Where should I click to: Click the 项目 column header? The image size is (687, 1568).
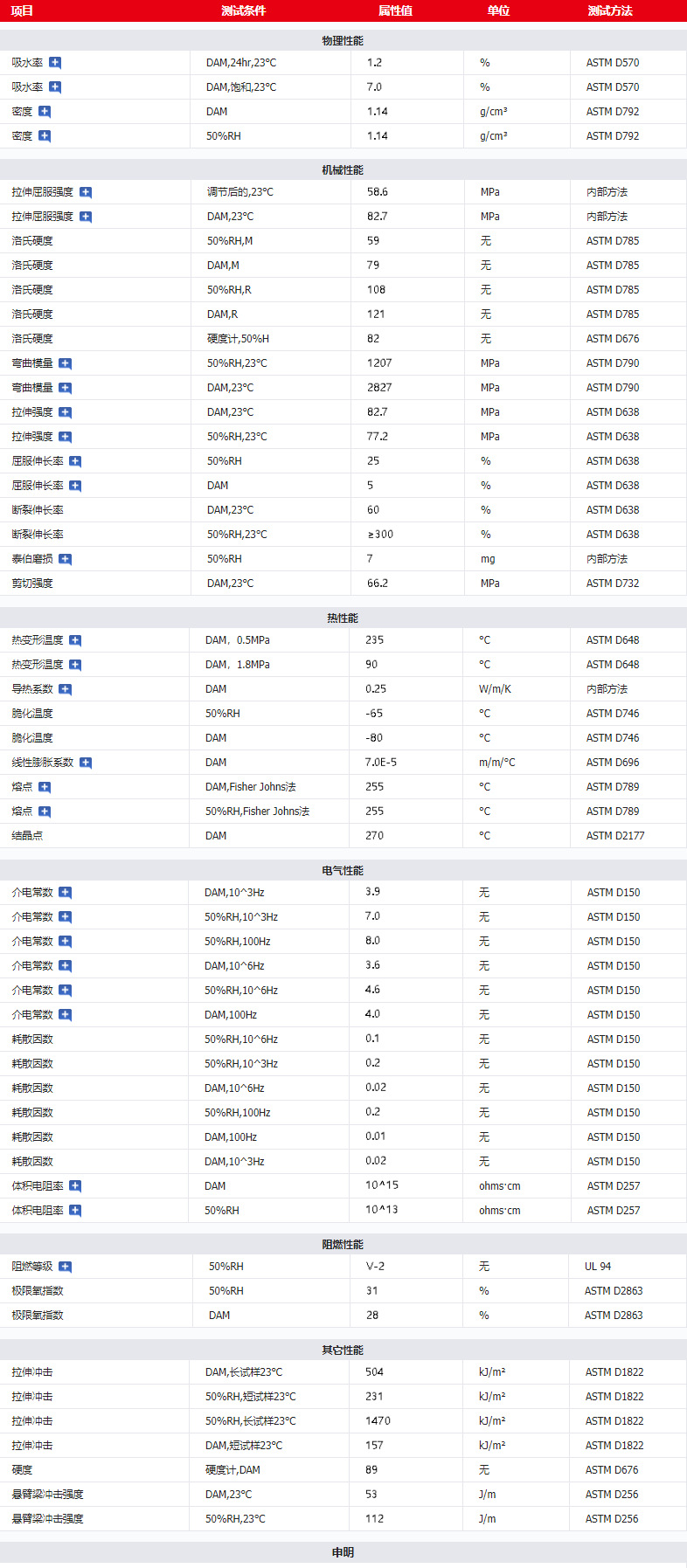coord(22,10)
